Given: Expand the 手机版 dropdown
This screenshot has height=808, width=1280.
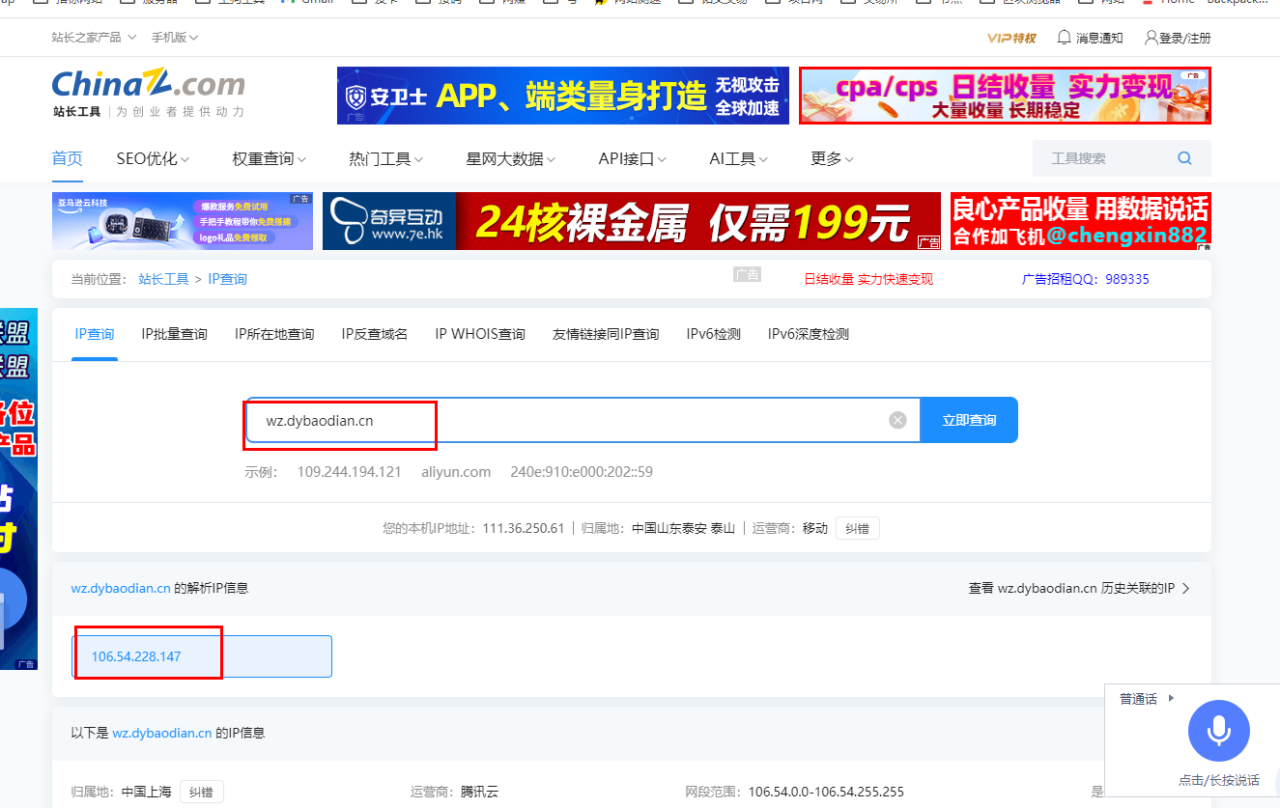Looking at the screenshot, I should point(175,37).
